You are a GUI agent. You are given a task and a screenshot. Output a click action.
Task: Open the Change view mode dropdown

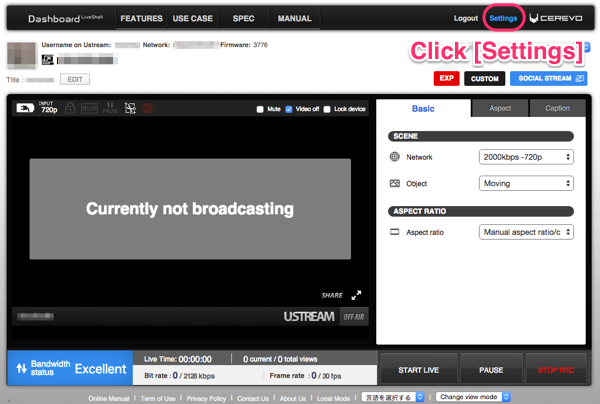pos(473,397)
